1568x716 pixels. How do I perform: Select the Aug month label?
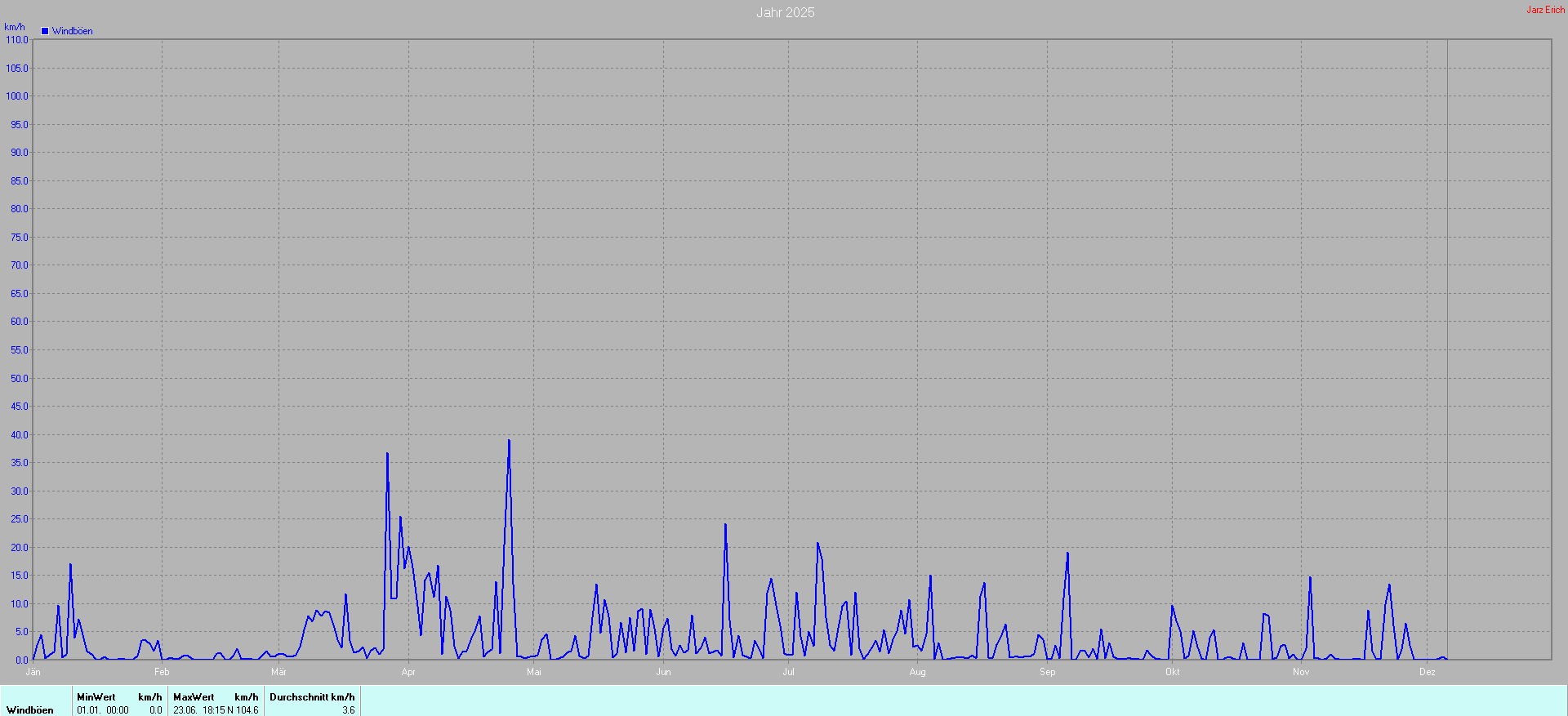(x=918, y=672)
